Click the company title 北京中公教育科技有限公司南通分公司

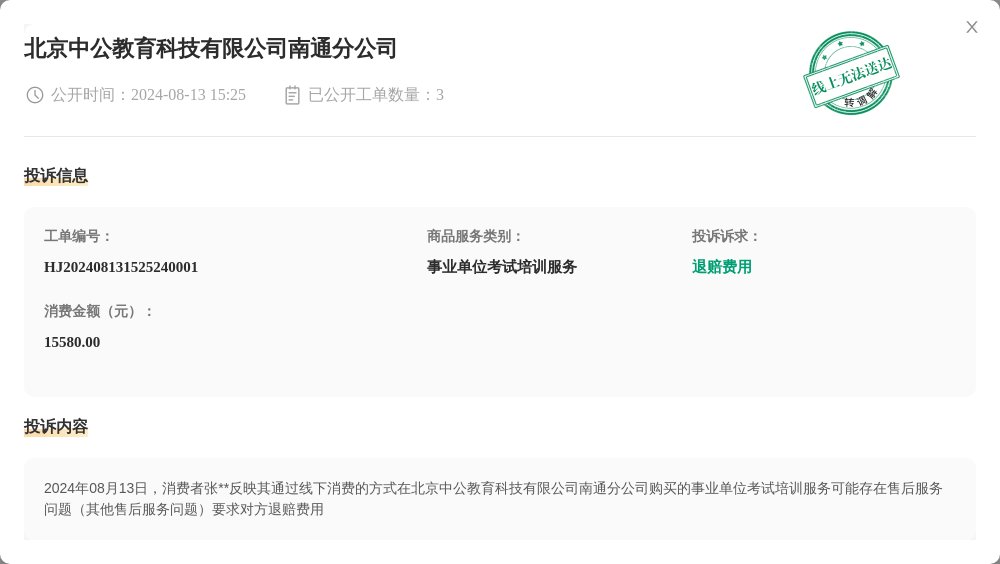pyautogui.click(x=210, y=48)
